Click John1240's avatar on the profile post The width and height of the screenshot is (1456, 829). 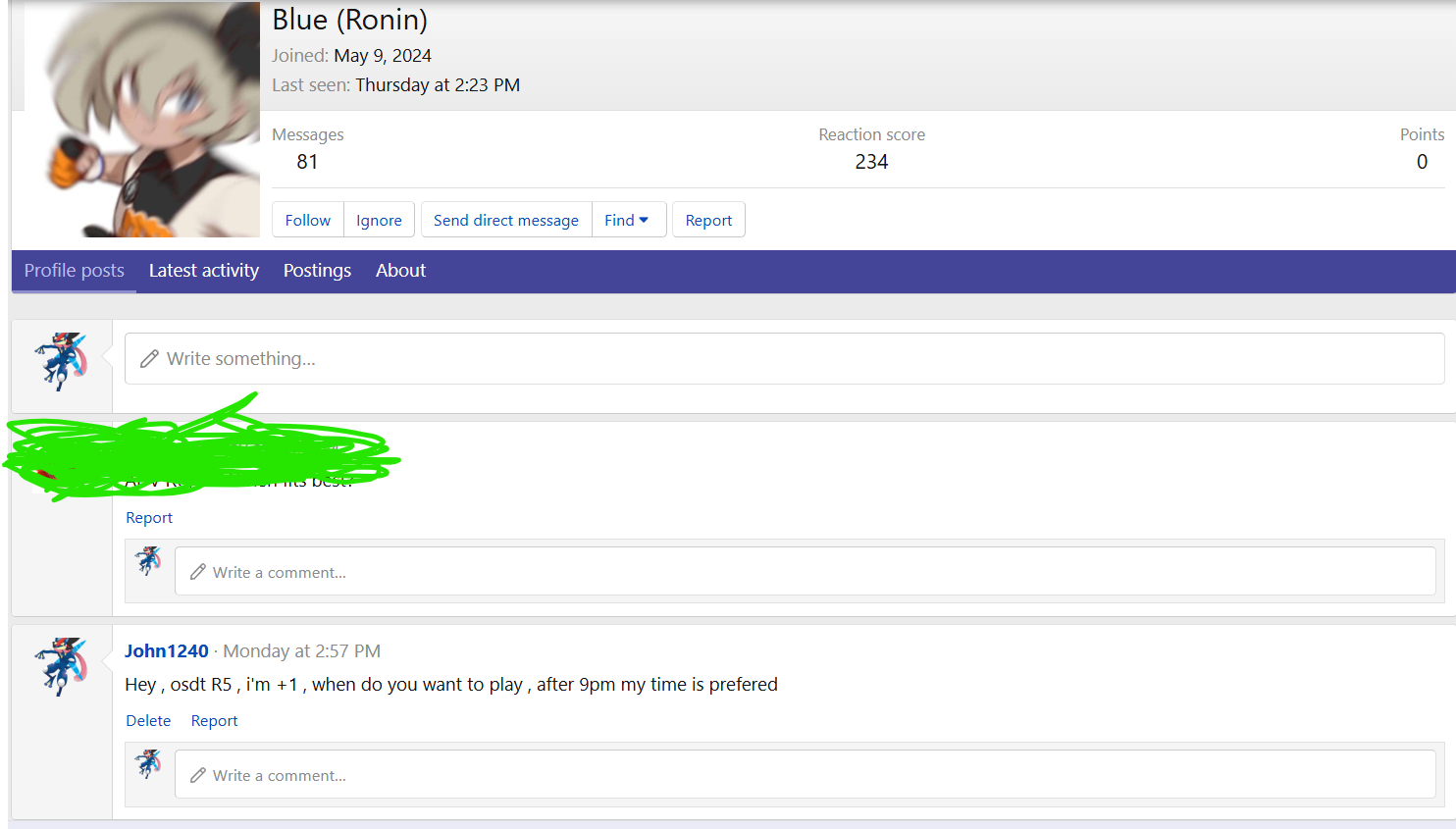(62, 666)
